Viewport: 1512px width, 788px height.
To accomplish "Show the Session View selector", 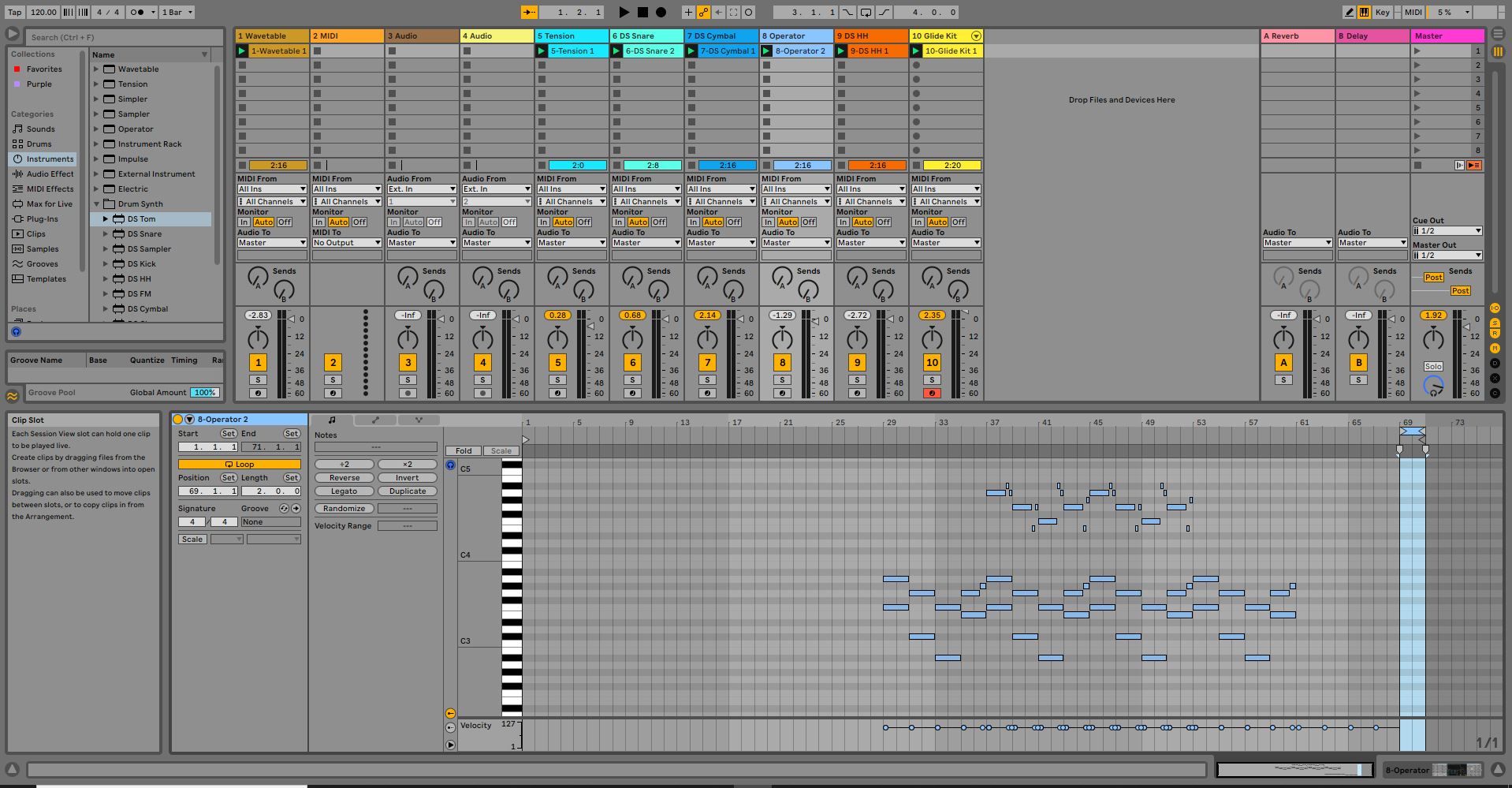I will click(x=1498, y=51).
